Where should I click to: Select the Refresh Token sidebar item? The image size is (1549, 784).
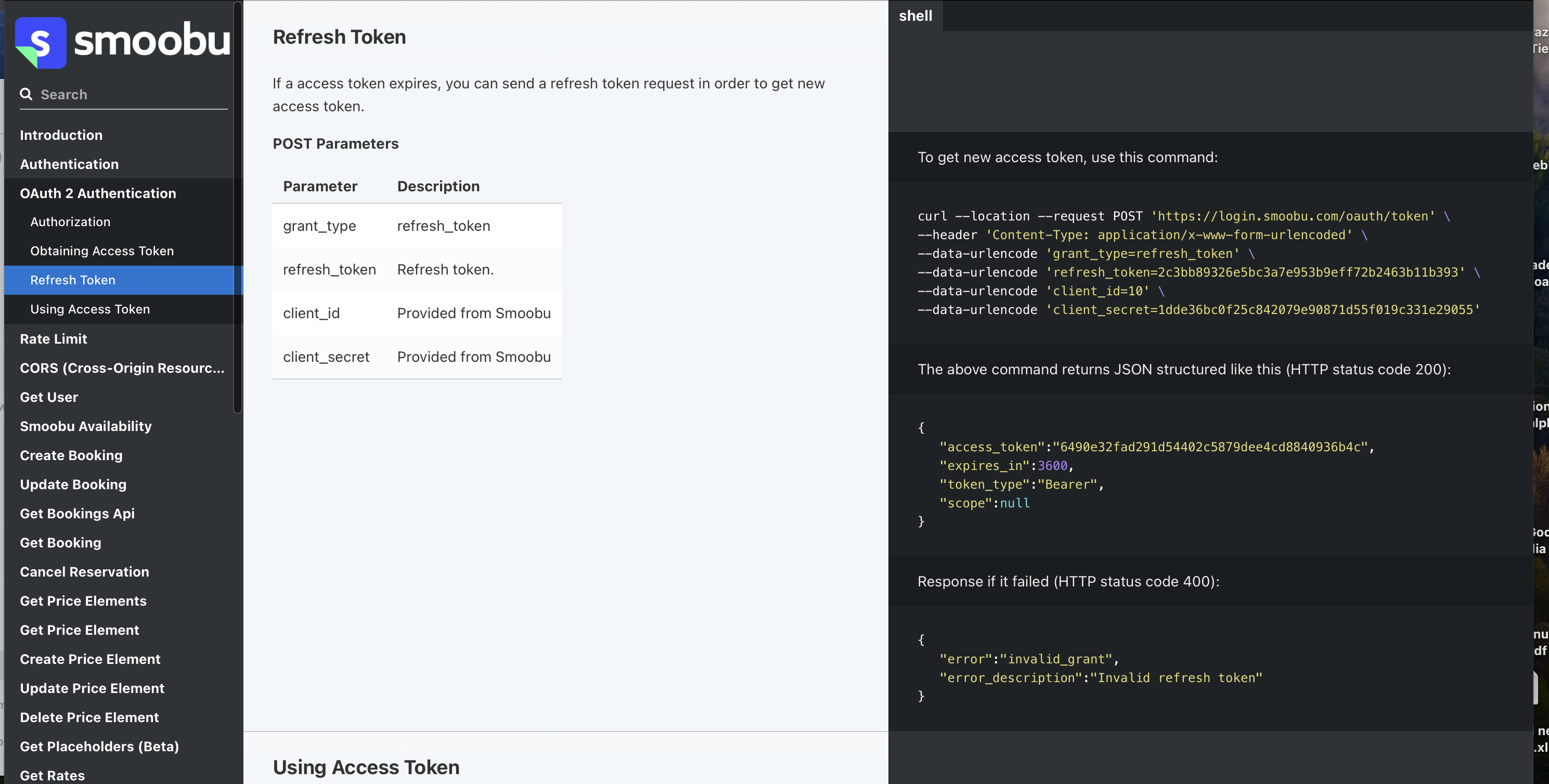(72, 280)
